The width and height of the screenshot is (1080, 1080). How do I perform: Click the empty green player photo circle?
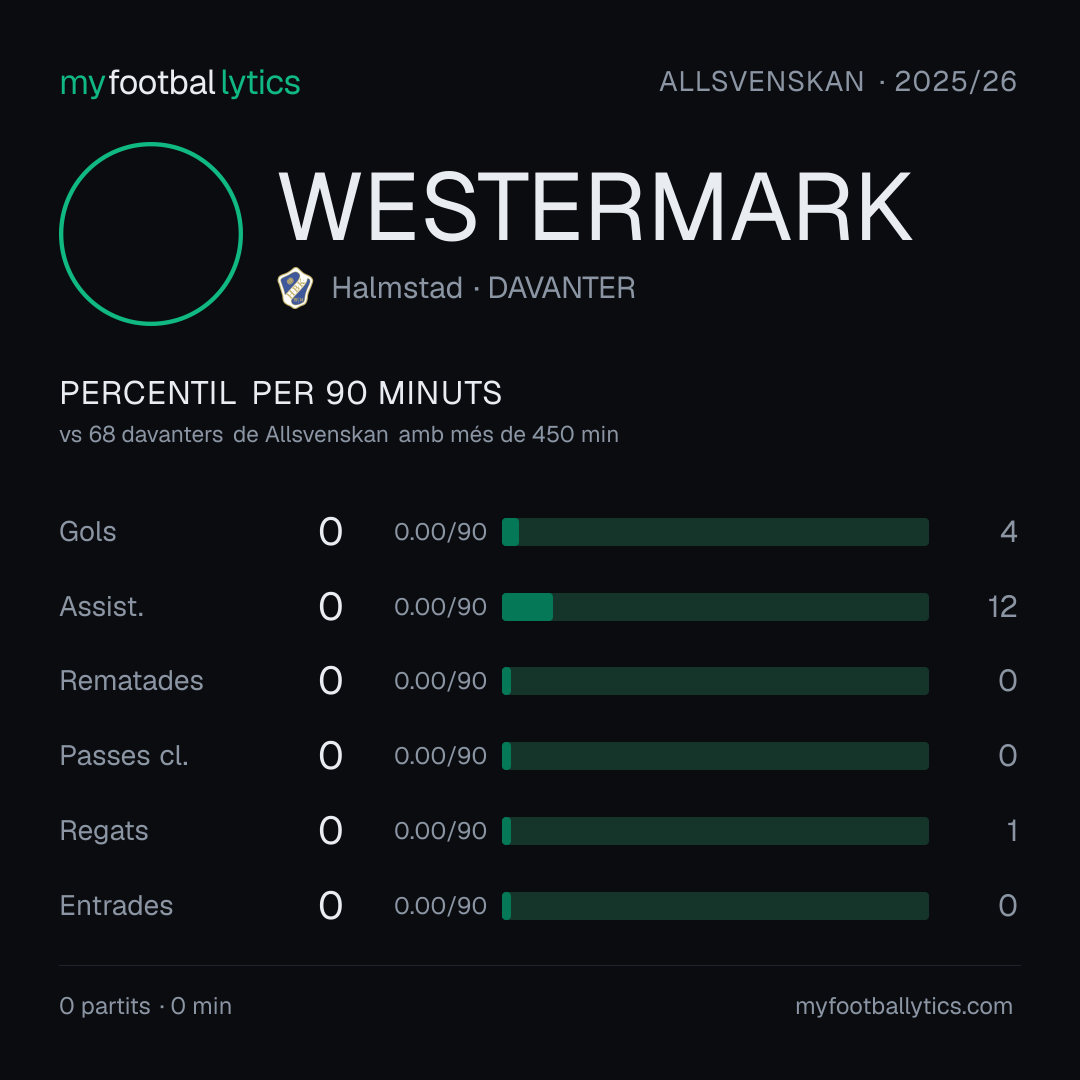(151, 233)
